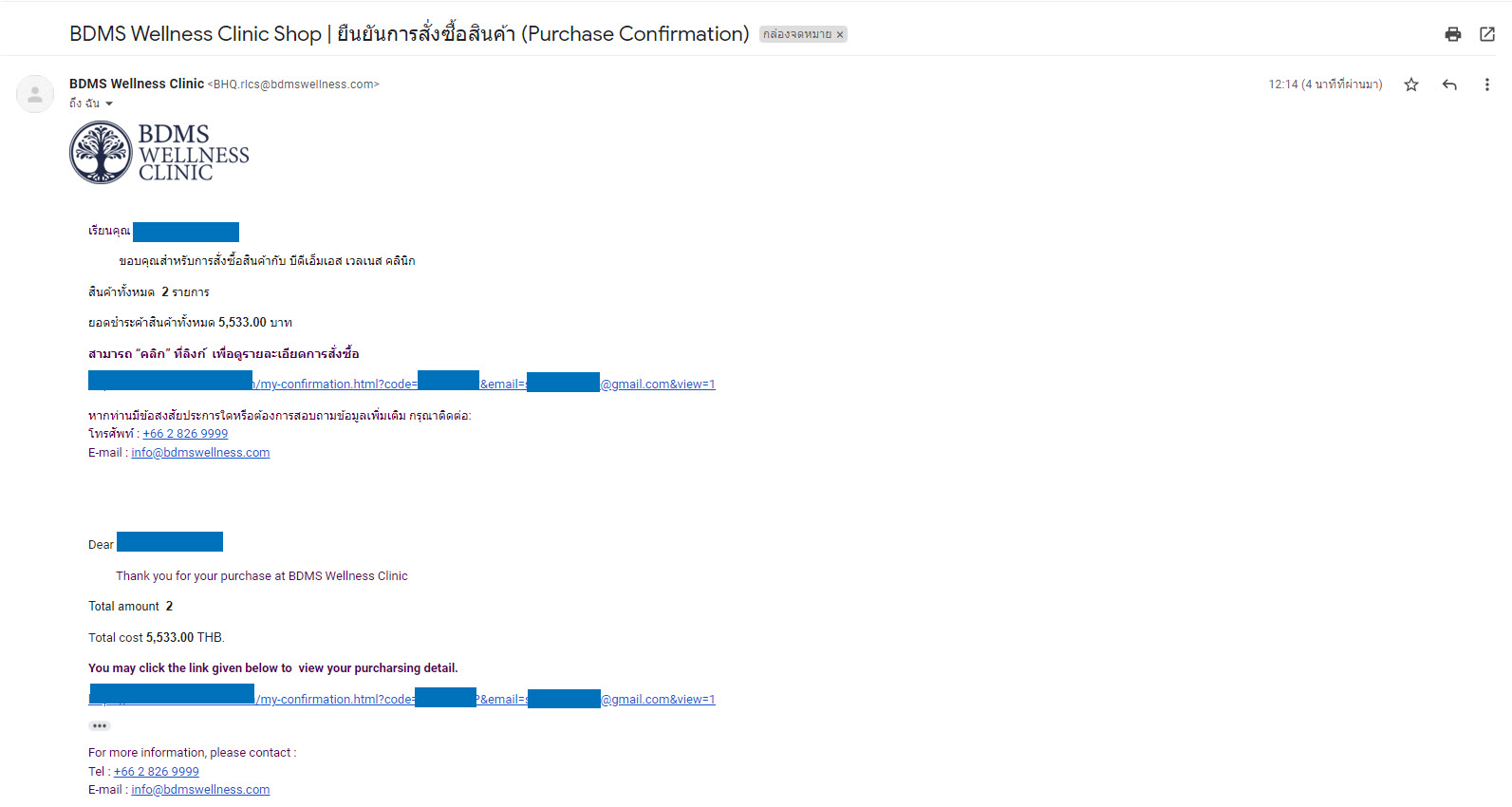The height and width of the screenshot is (807, 1512).
Task: Click the inbox label chip
Action: click(795, 34)
